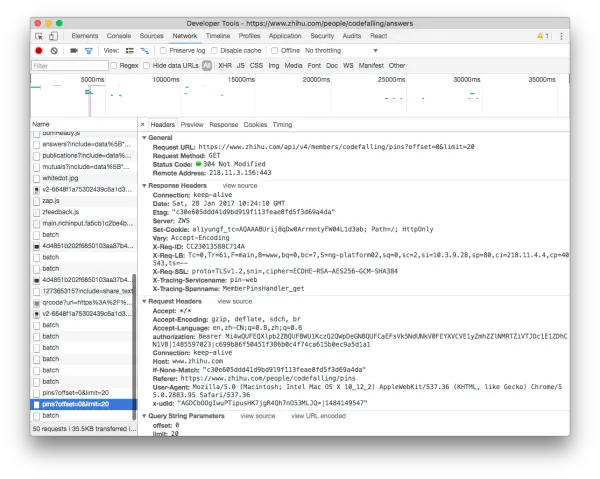Enable Regex filter checkbox
The image size is (600, 479).
[114, 65]
